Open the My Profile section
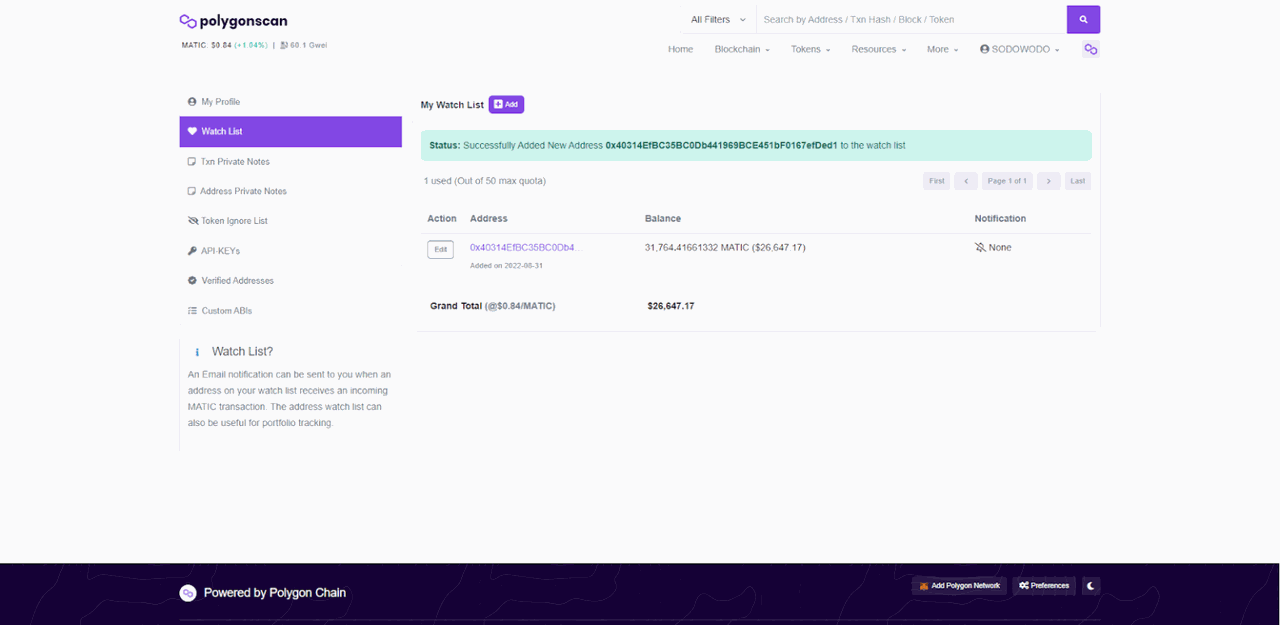This screenshot has width=1280, height=625. click(222, 101)
